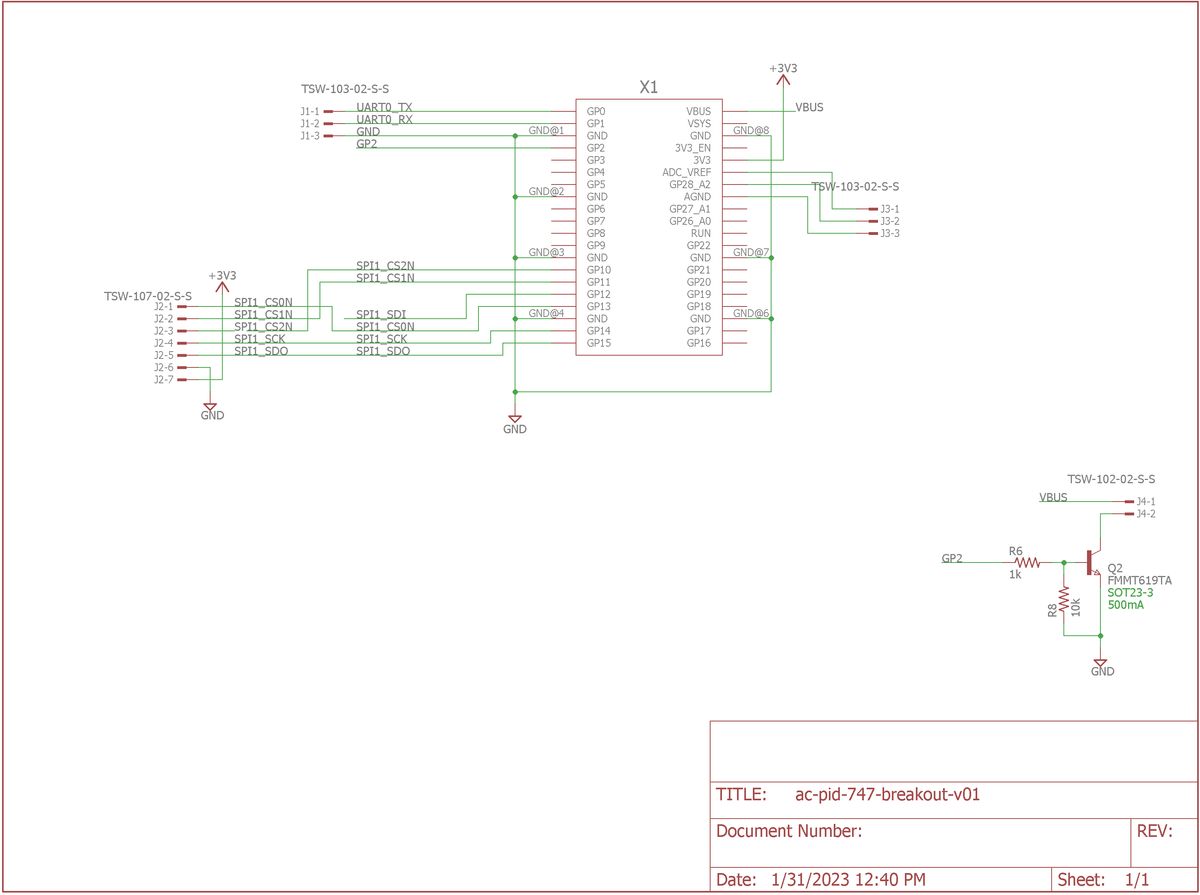Click the GP2 net label left of R6

(951, 556)
